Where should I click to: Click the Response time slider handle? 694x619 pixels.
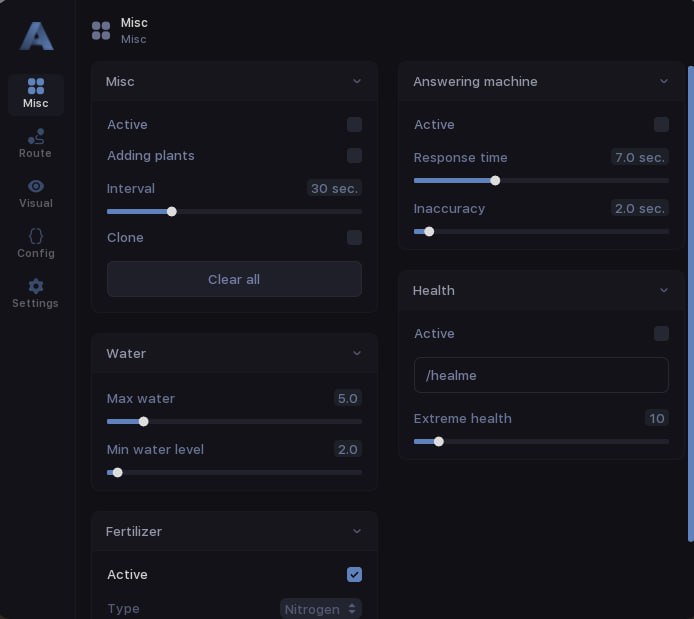pos(495,181)
